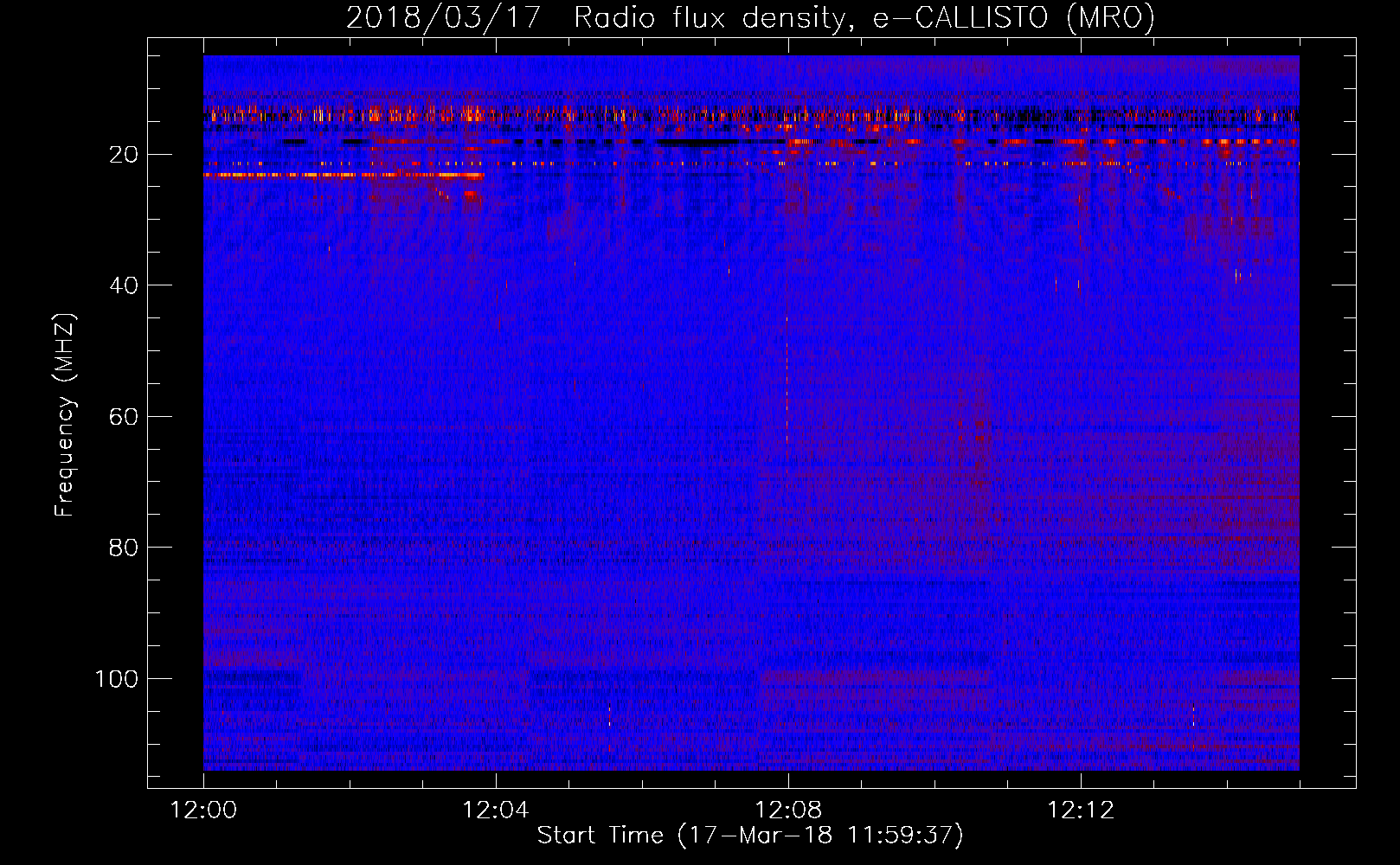Screen dimensions: 1400x865
Task: Click the plot title '2018/03/17 Radio flux density, e-CALLISTO (MRO)'
Action: (x=750, y=17)
